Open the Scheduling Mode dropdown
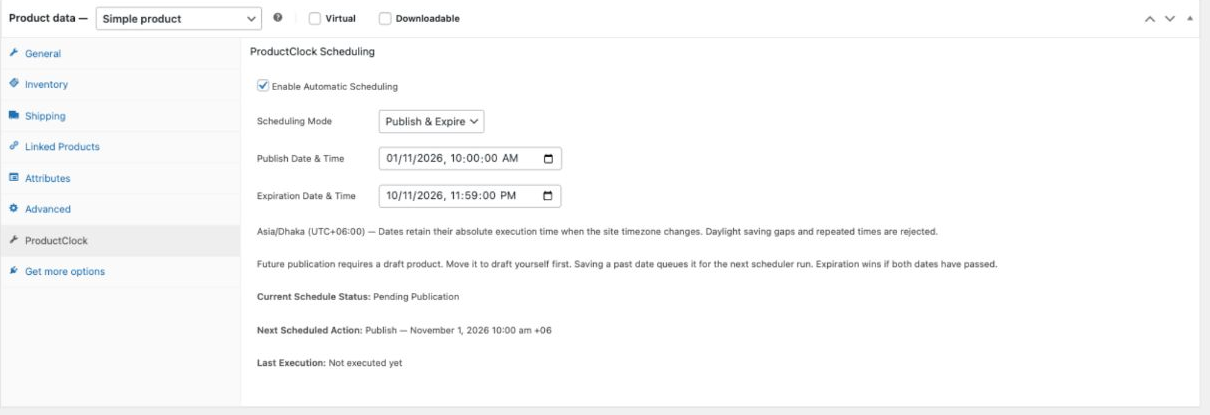The image size is (1210, 415). pos(432,121)
